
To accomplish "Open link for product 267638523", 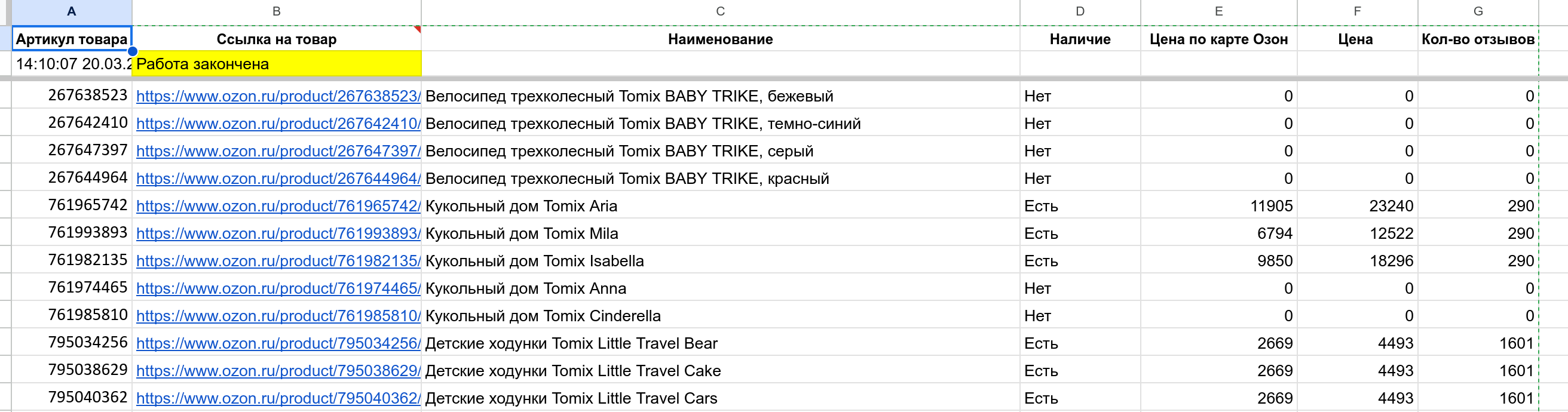I will (278, 96).
